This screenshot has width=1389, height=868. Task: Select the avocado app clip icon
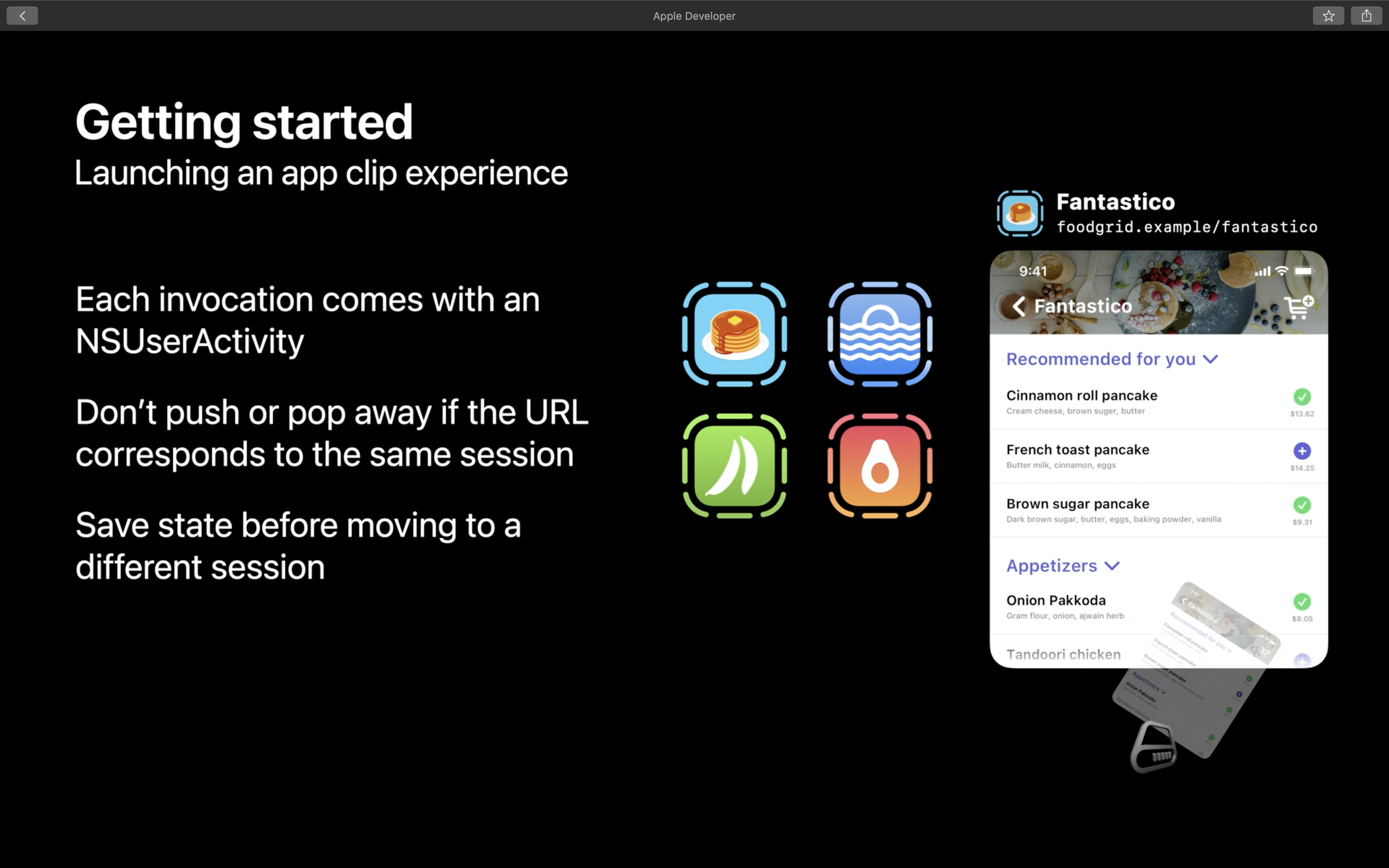[879, 465]
